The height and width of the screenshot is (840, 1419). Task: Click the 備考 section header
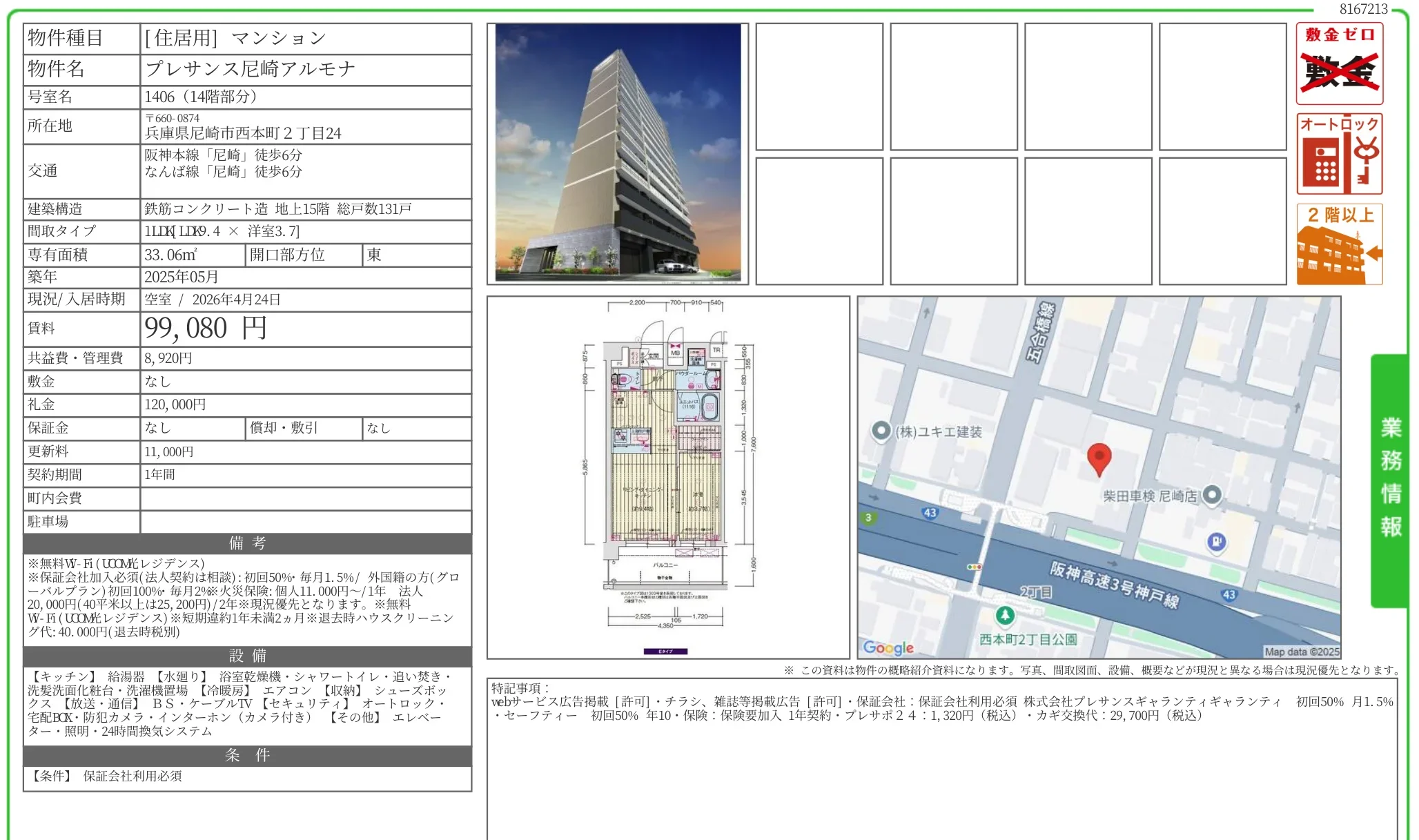coord(247,543)
